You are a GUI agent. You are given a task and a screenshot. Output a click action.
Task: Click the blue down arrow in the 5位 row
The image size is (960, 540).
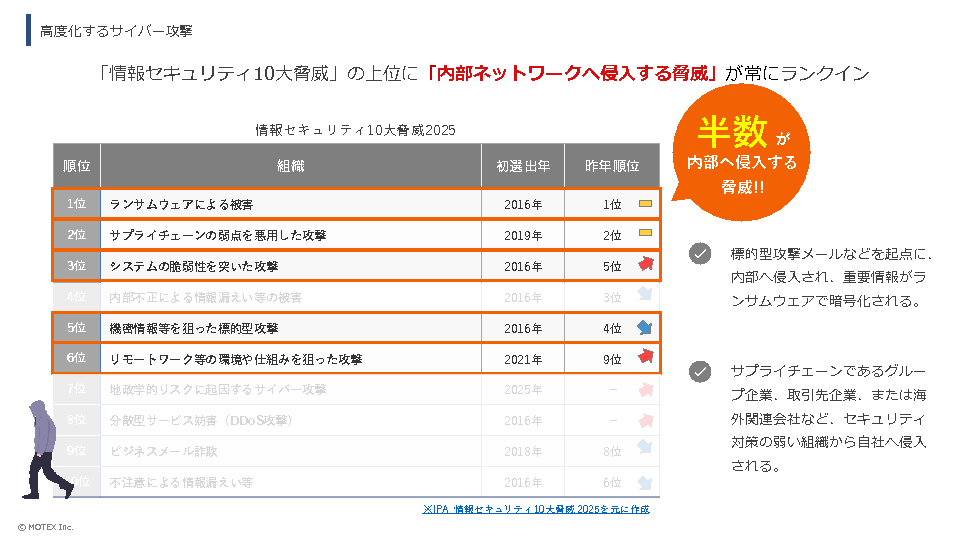tap(645, 327)
